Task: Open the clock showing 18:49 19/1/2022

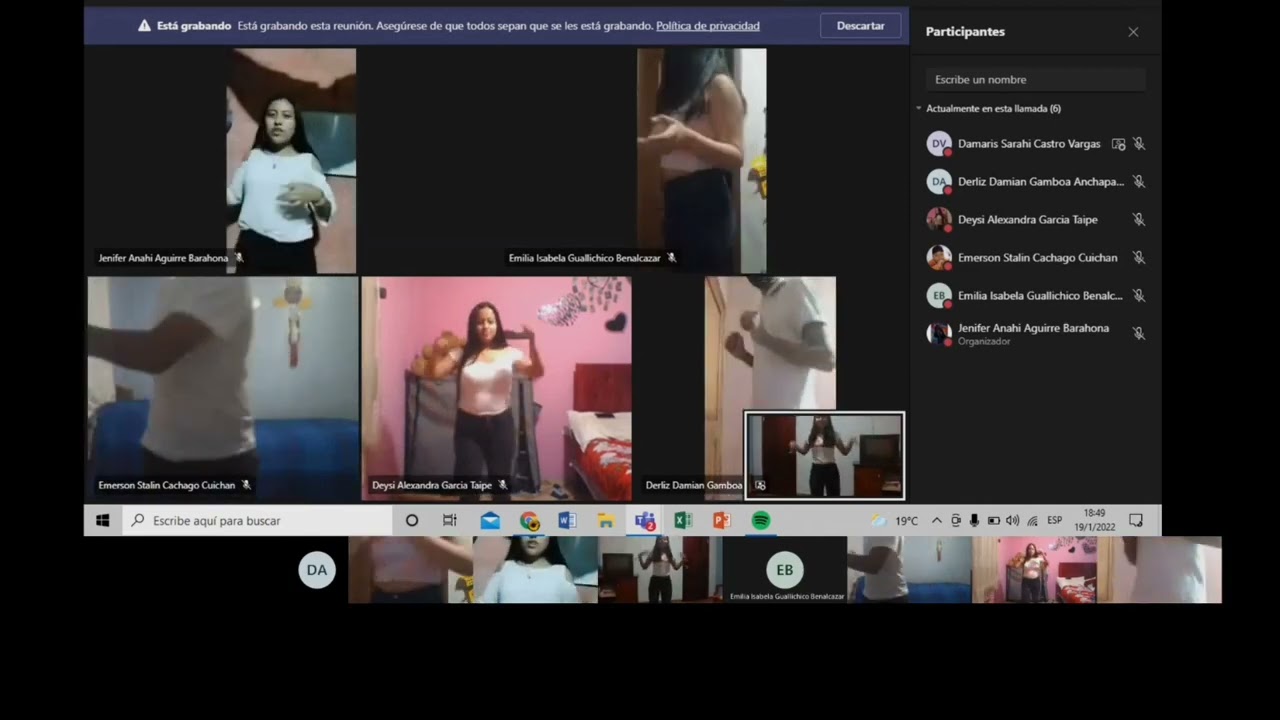Action: point(1094,521)
